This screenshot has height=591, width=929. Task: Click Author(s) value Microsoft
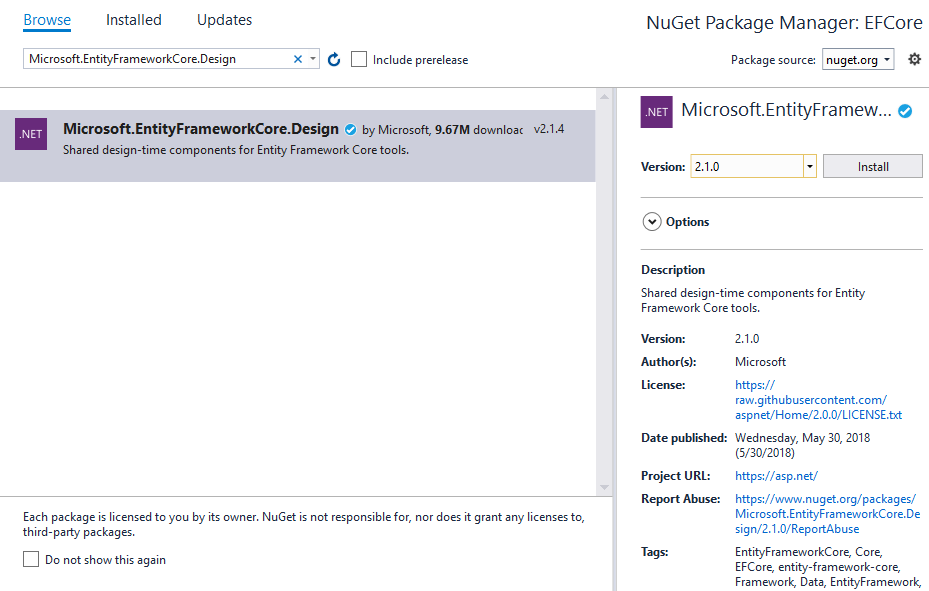click(760, 362)
